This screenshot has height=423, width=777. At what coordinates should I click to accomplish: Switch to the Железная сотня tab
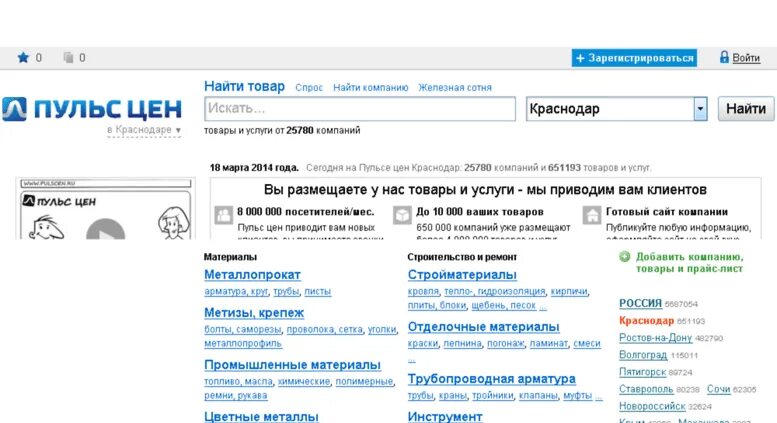[x=455, y=88]
